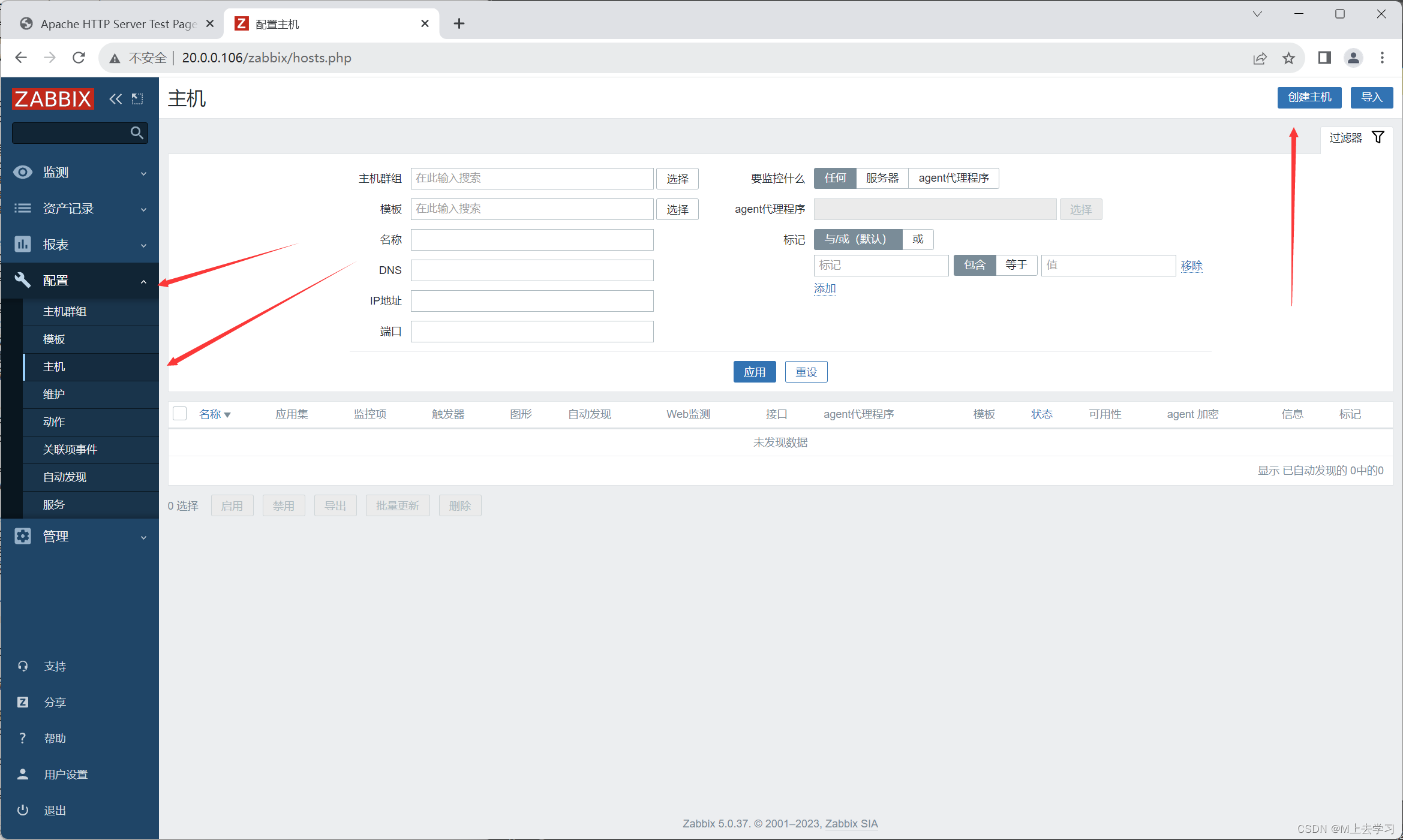Click the 导入 button
The height and width of the screenshot is (840, 1403).
pos(1371,97)
